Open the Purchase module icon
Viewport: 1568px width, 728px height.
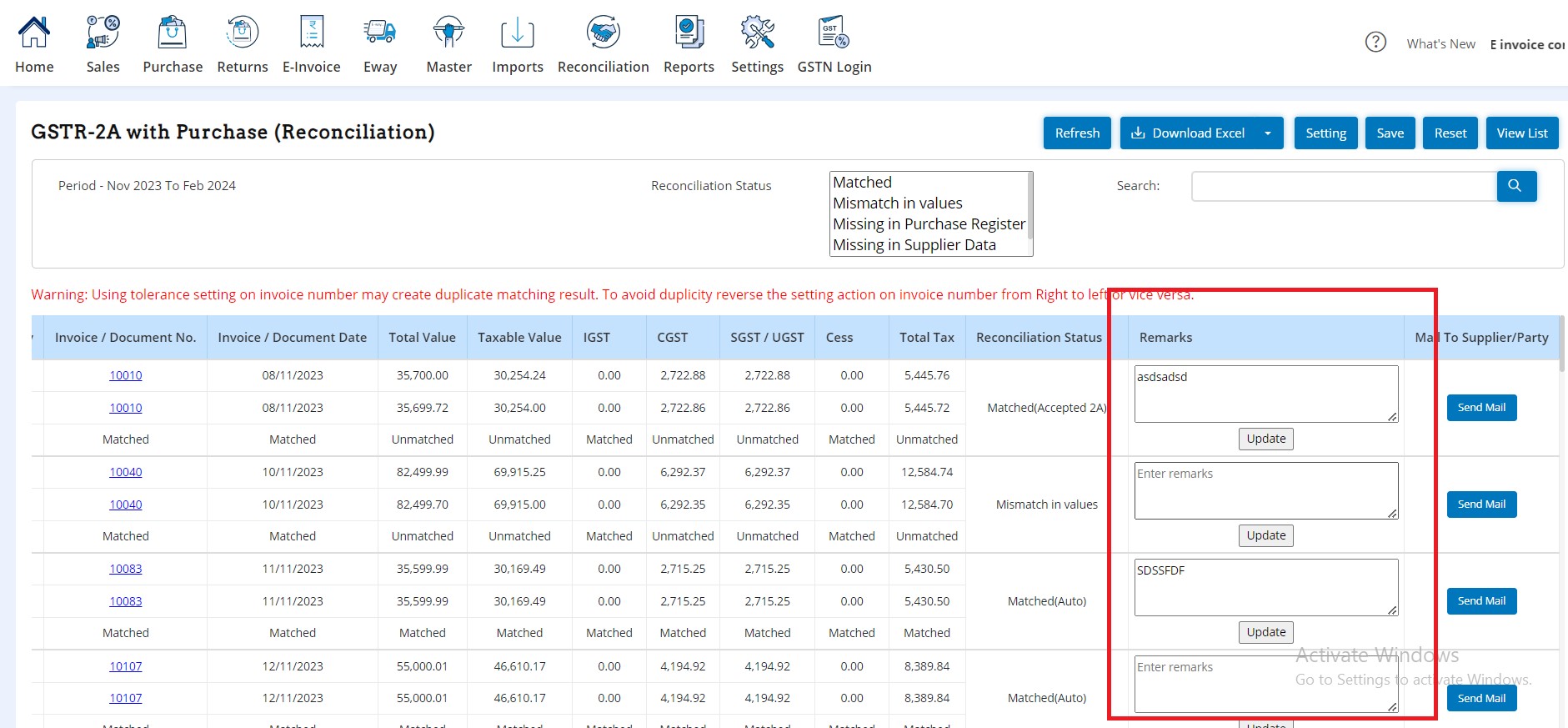pyautogui.click(x=173, y=33)
